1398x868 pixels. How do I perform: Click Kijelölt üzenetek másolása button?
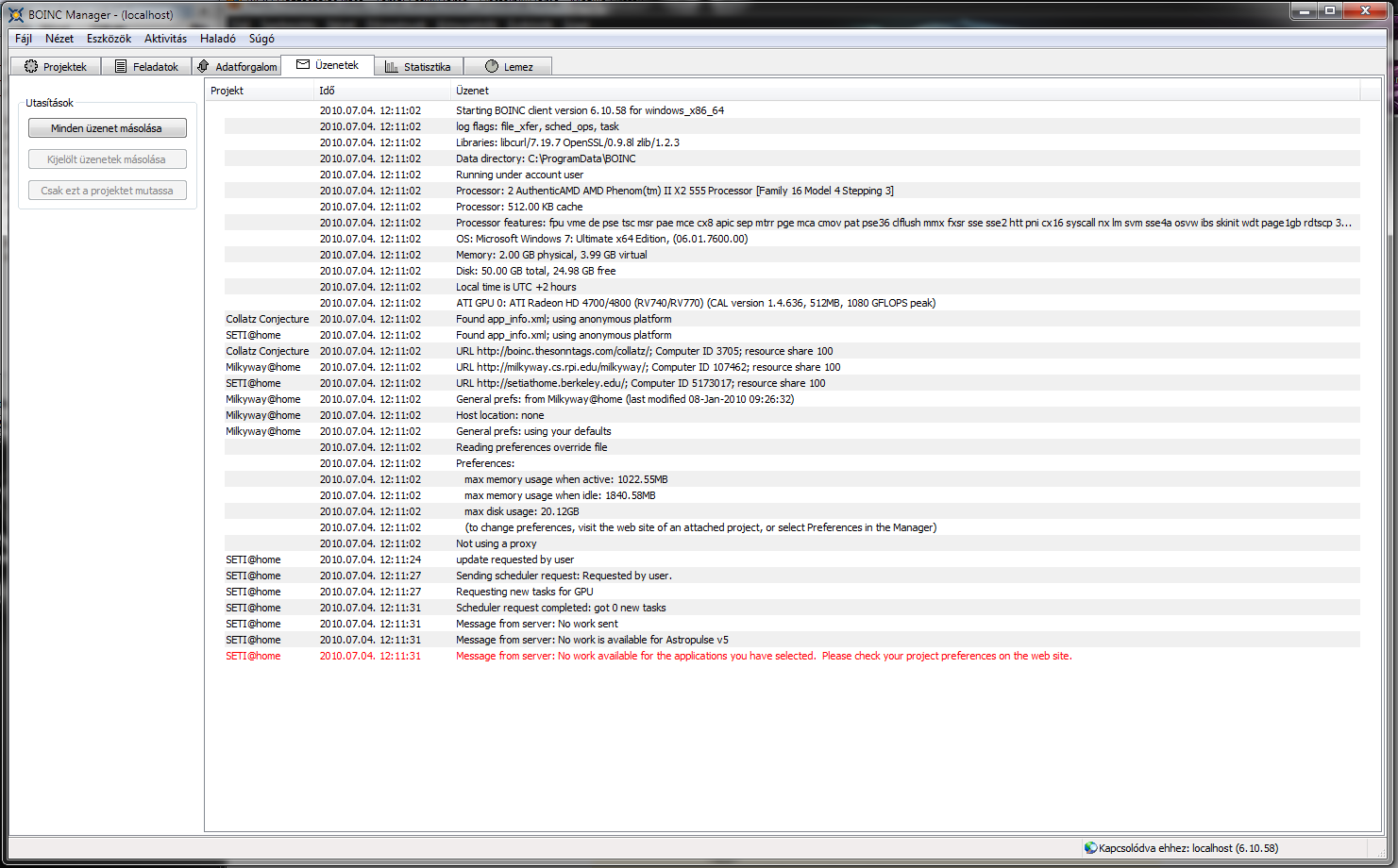[108, 159]
